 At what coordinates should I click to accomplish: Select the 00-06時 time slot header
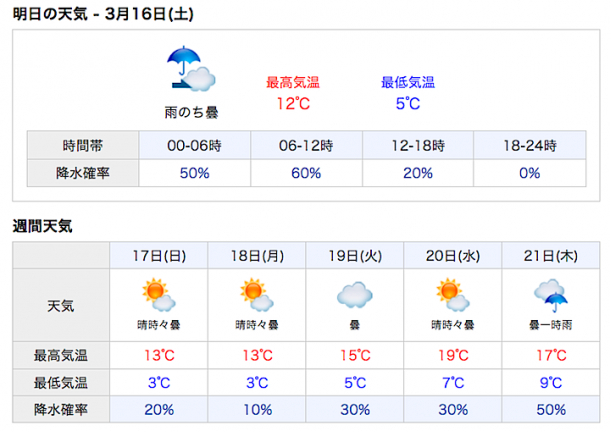point(195,145)
